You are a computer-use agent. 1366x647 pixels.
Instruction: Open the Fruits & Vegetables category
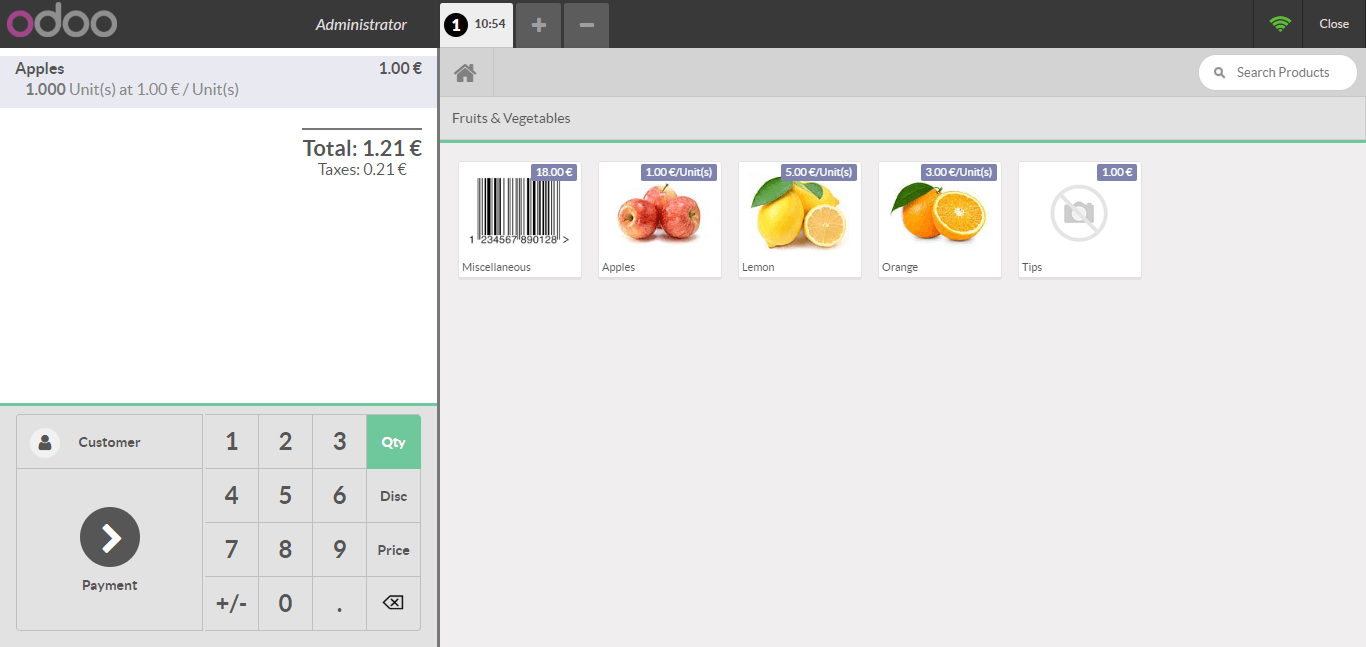coord(510,118)
